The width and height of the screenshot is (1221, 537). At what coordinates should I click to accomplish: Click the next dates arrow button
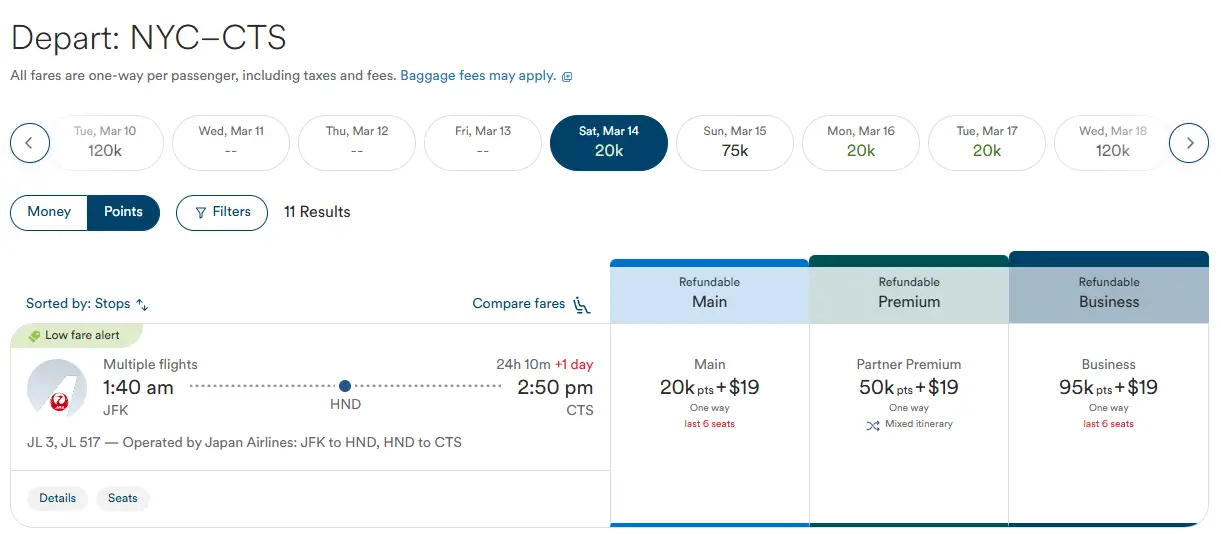coord(1189,143)
